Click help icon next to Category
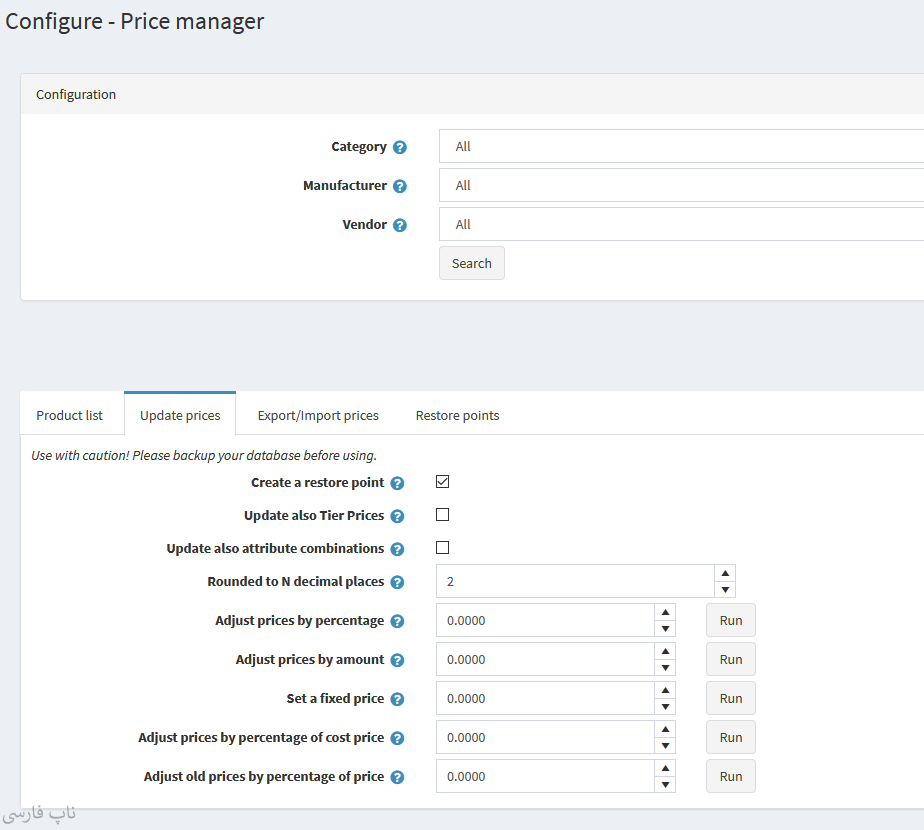924x830 pixels. pos(400,147)
